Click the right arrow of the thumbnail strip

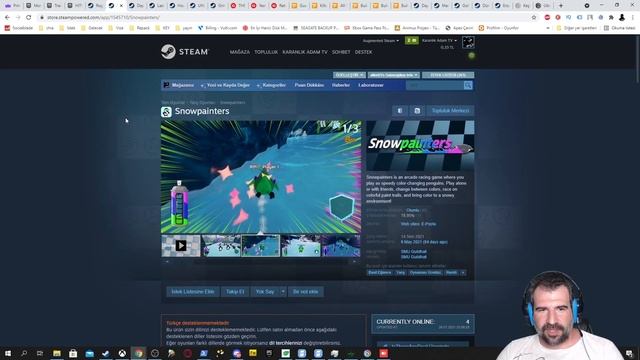[x=354, y=261]
